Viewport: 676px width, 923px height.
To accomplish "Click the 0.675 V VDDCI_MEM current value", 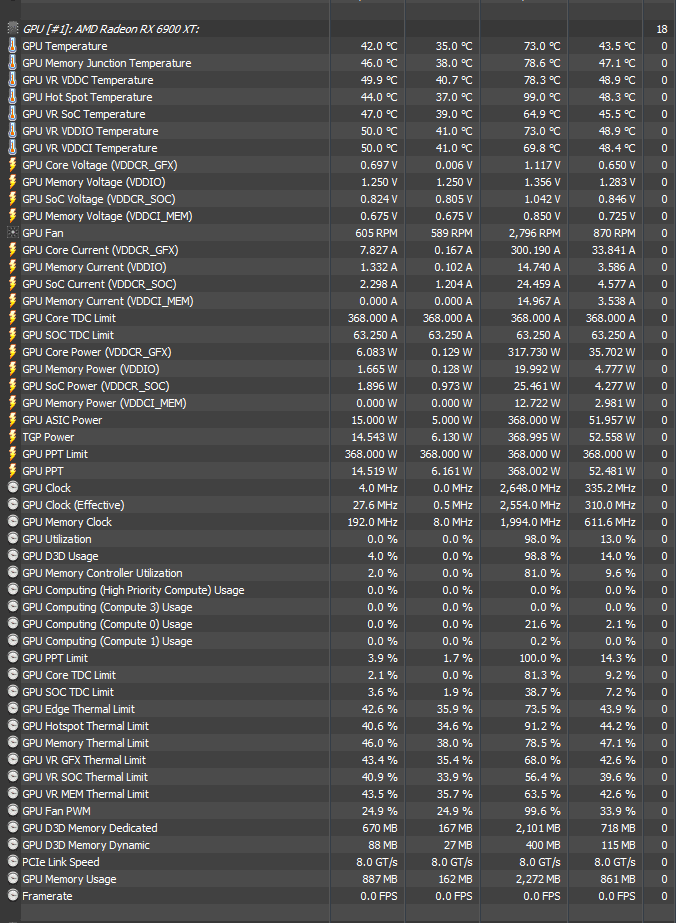I will click(x=379, y=217).
